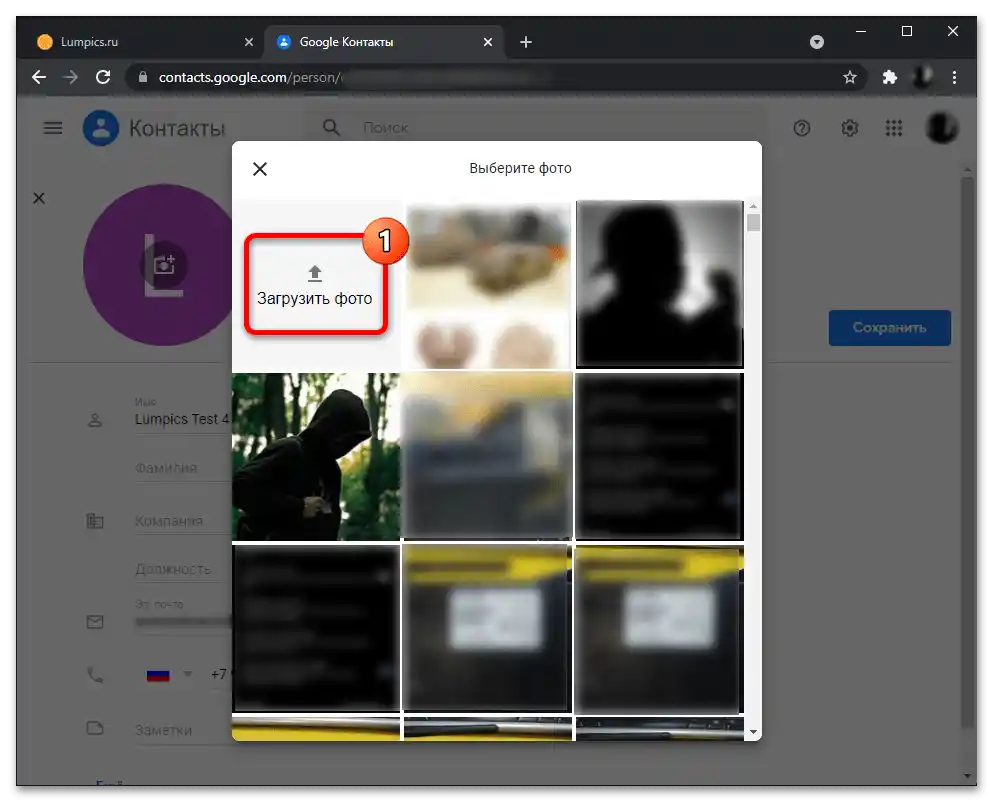Click the Загрузить фото upload button
Image resolution: width=993 pixels, height=802 pixels.
pos(315,285)
